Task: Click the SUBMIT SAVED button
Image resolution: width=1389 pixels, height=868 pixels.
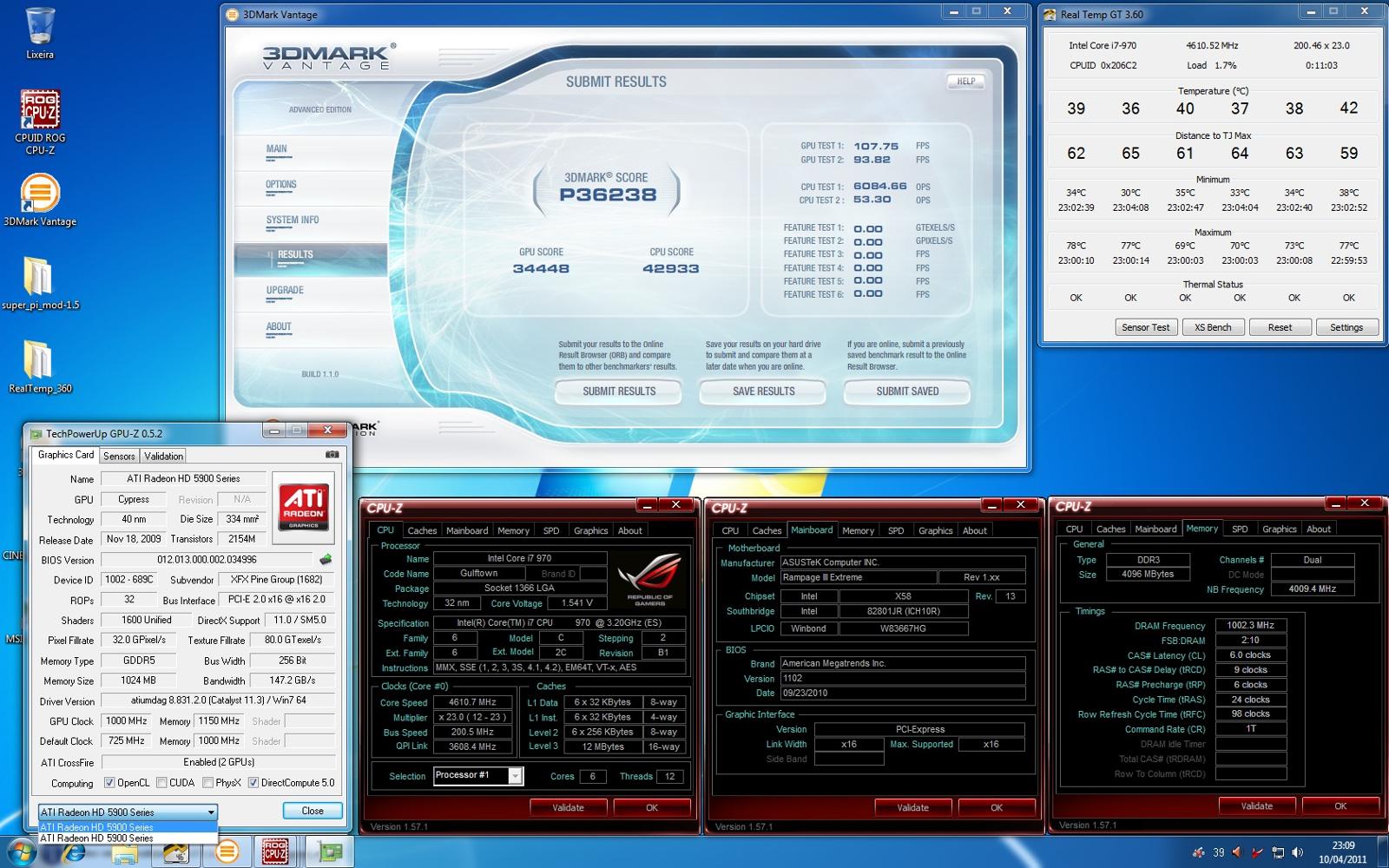Action: tap(907, 391)
